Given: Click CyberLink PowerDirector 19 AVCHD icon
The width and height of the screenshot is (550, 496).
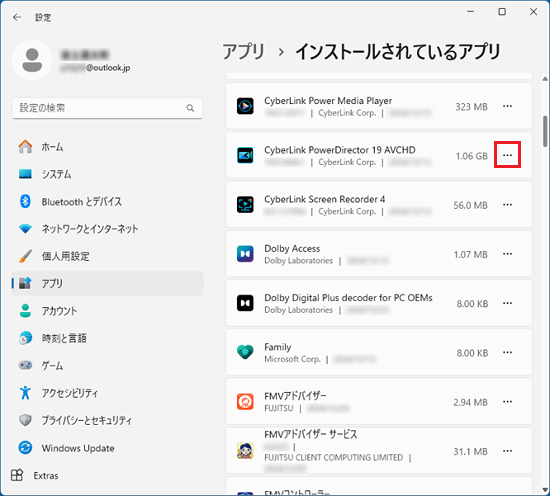Looking at the screenshot, I should [245, 155].
